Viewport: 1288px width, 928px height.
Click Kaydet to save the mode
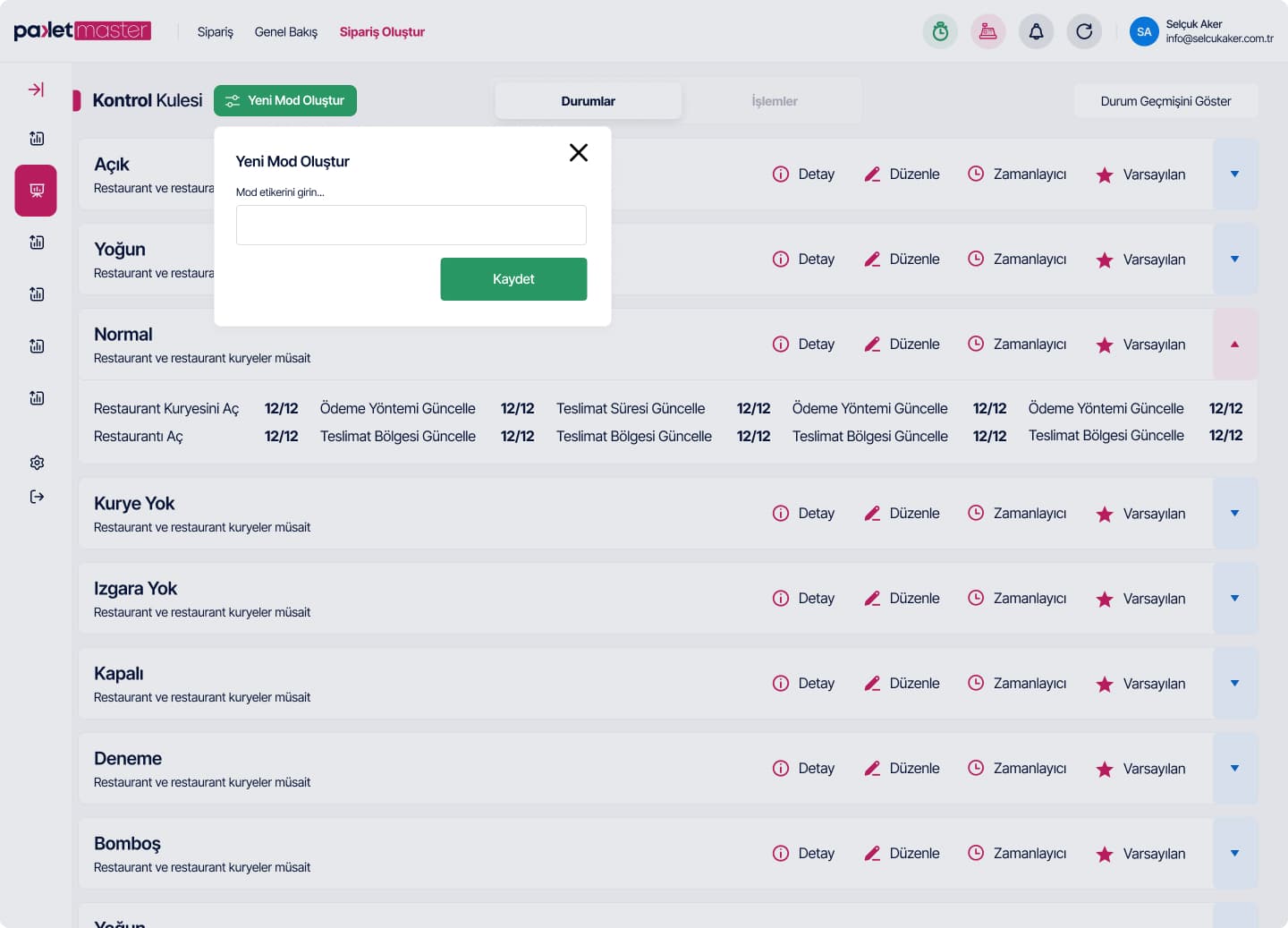coord(513,279)
